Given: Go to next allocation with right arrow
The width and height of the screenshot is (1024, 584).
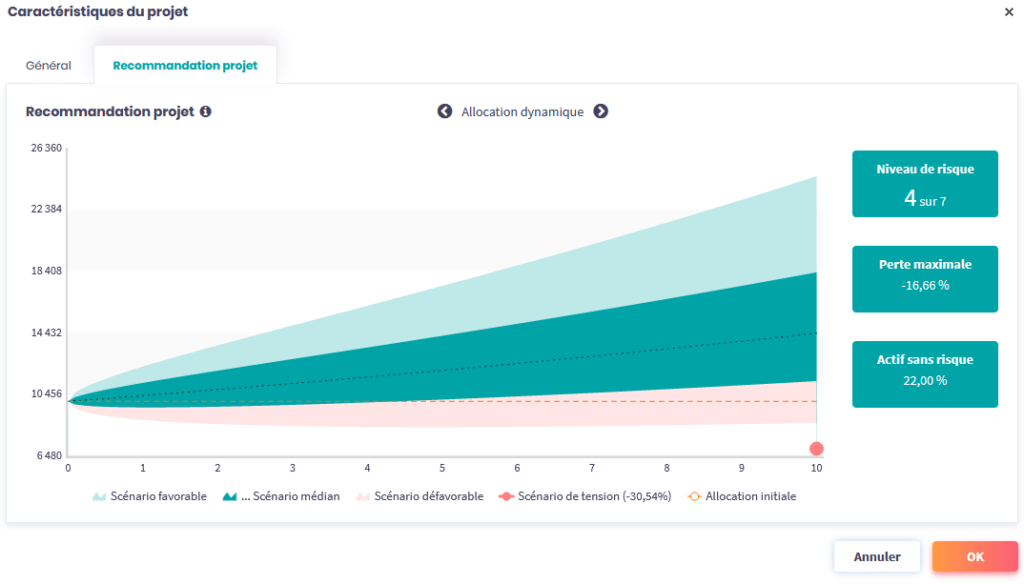Looking at the screenshot, I should 600,111.
